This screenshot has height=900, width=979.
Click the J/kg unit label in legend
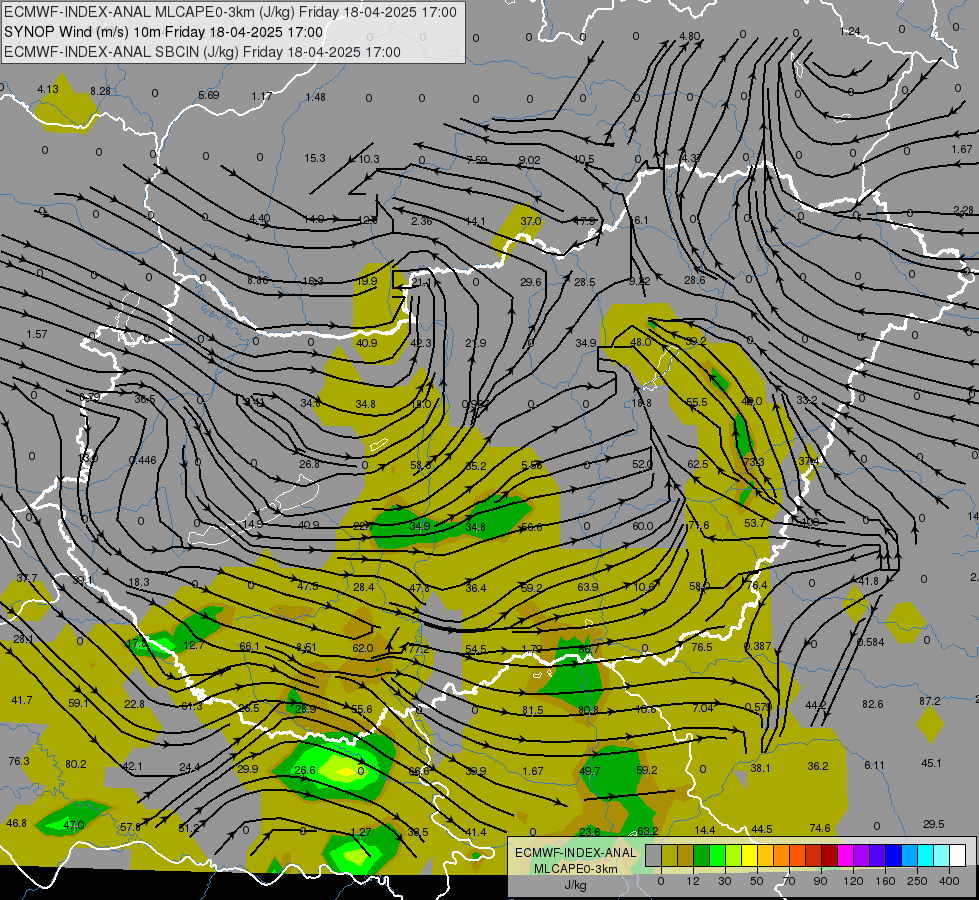pyautogui.click(x=575, y=885)
